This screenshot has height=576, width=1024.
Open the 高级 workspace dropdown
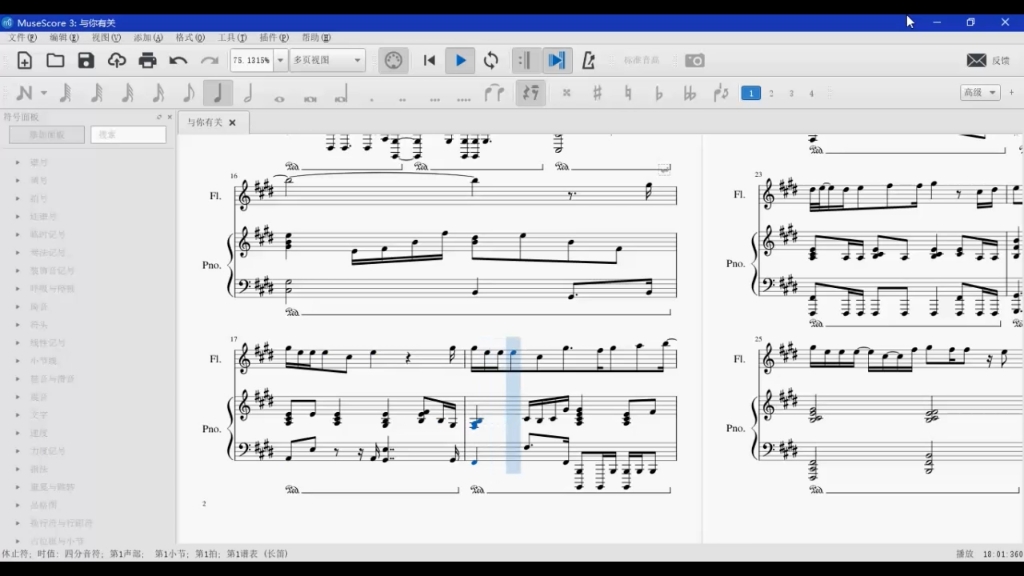coord(980,93)
